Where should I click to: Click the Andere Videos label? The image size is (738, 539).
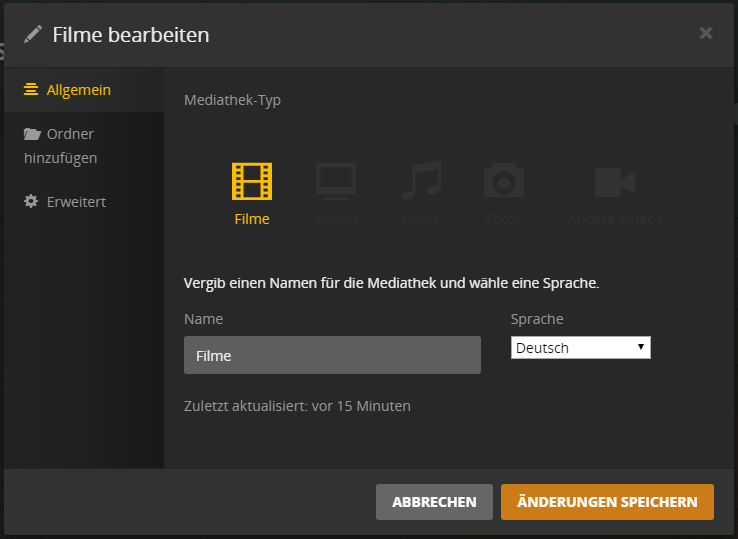pos(615,219)
